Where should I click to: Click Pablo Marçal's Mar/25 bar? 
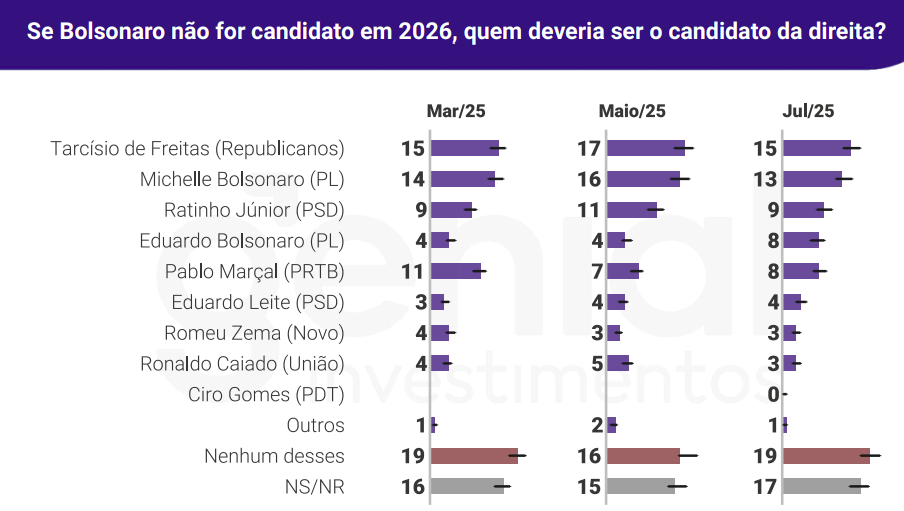click(456, 271)
